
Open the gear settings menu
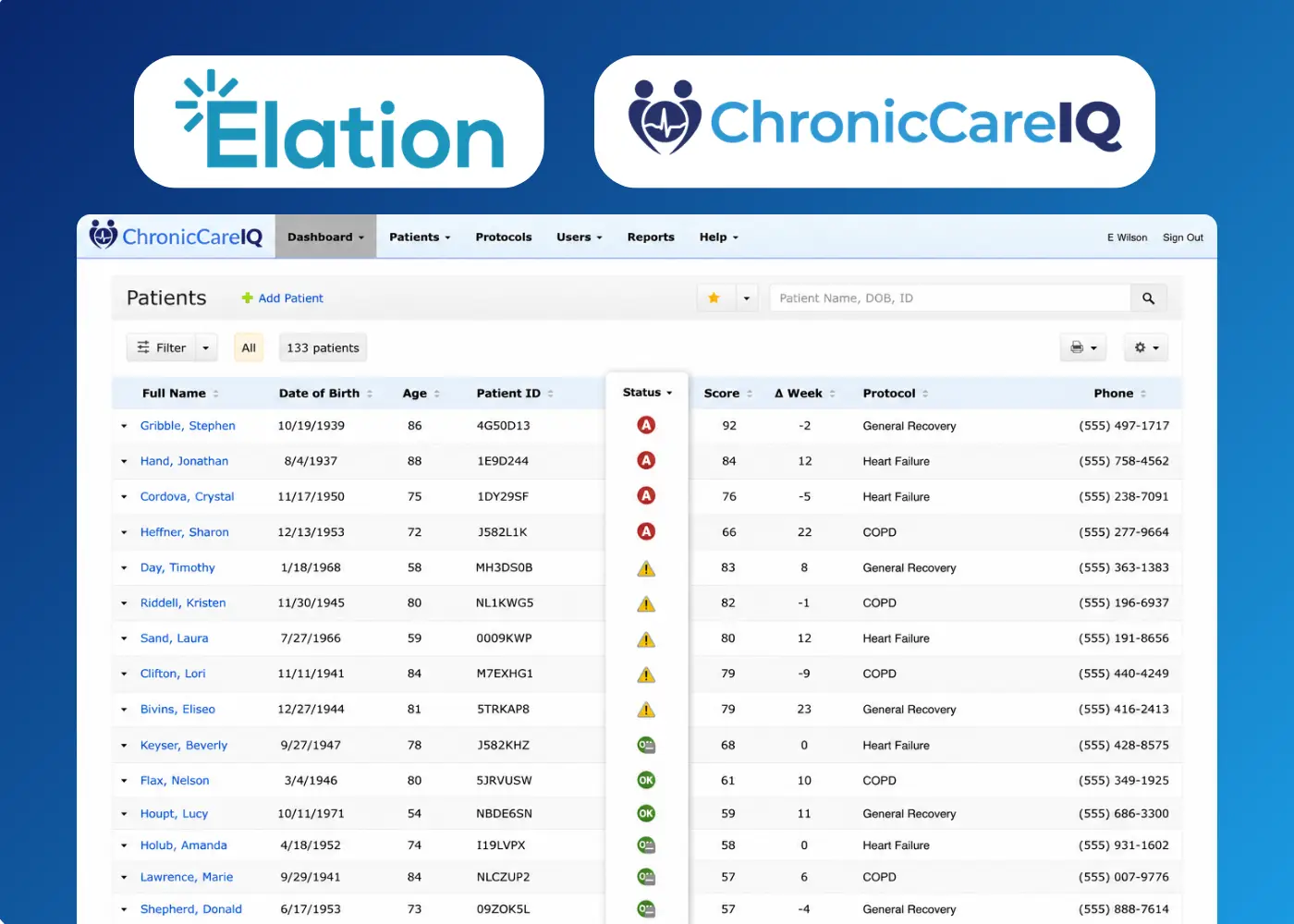pos(1146,347)
